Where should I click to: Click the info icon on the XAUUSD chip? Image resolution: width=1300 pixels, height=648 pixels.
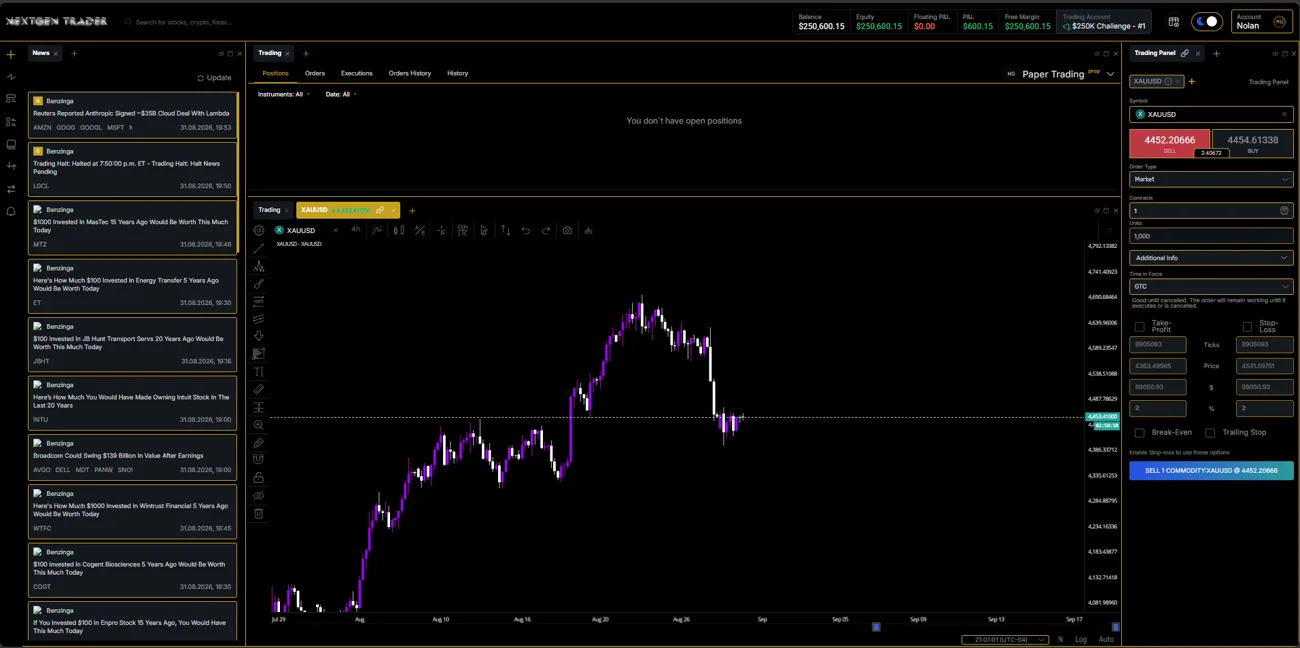tap(1168, 81)
